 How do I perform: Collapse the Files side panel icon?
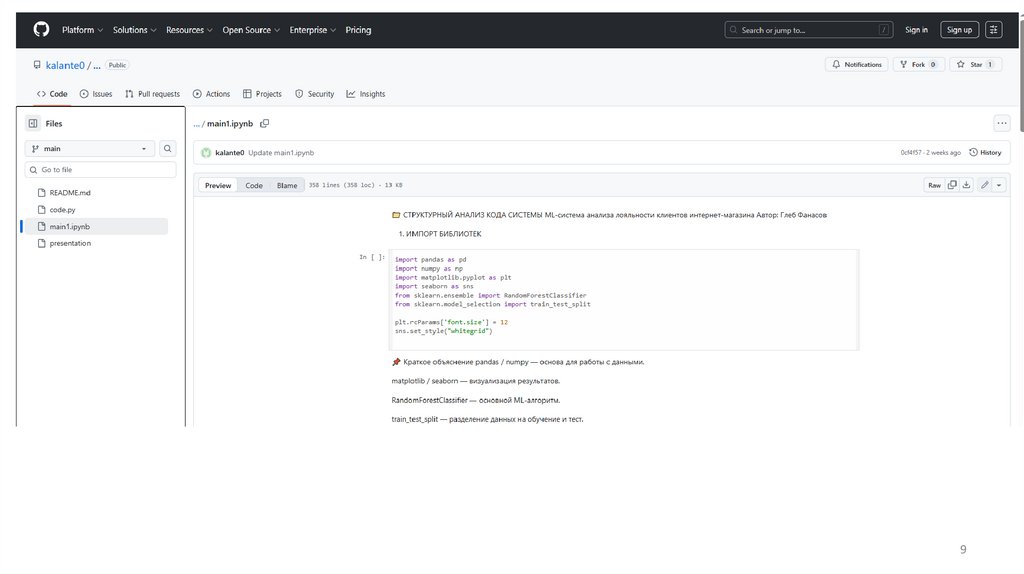click(33, 124)
